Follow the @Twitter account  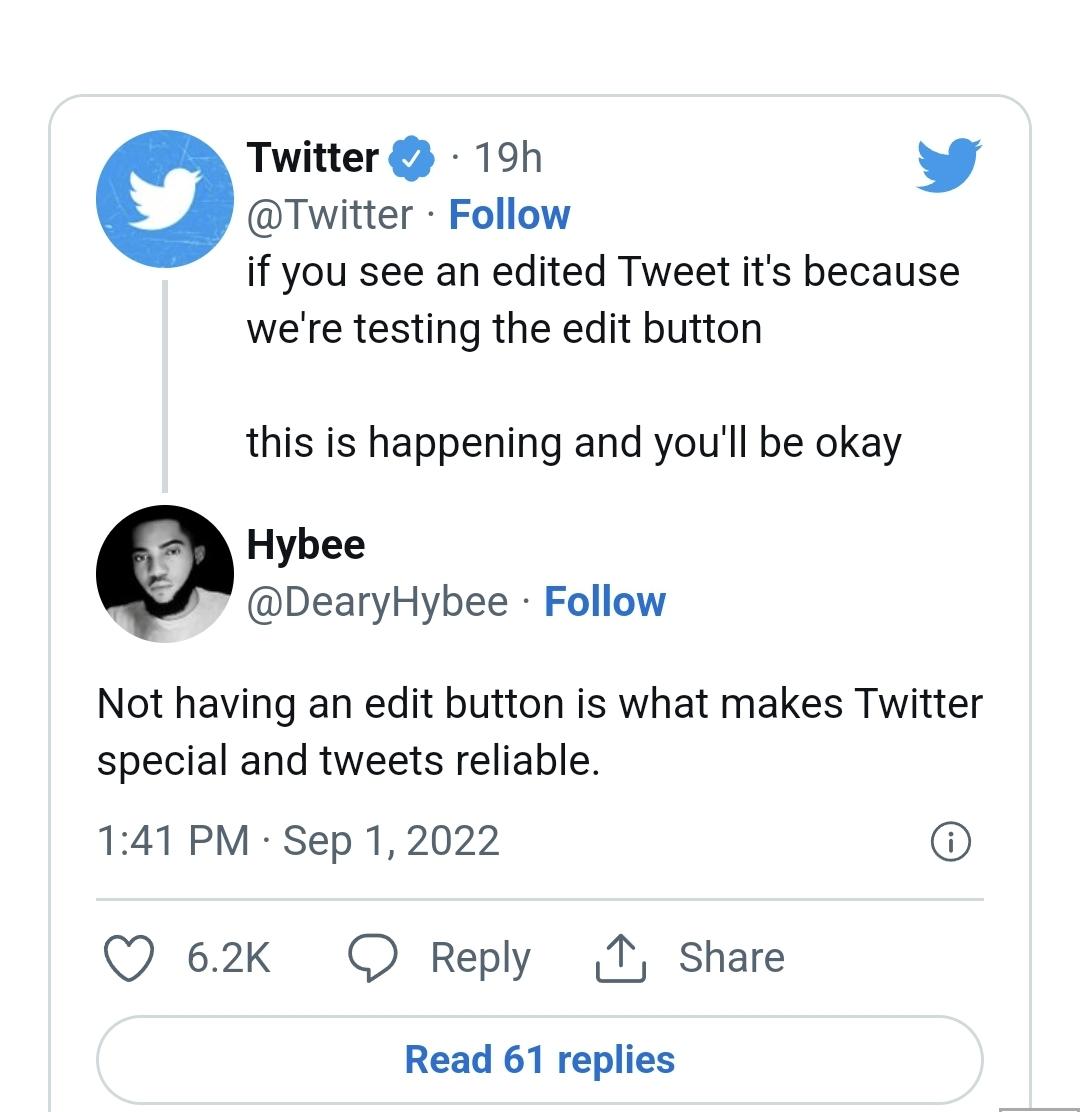click(x=509, y=214)
